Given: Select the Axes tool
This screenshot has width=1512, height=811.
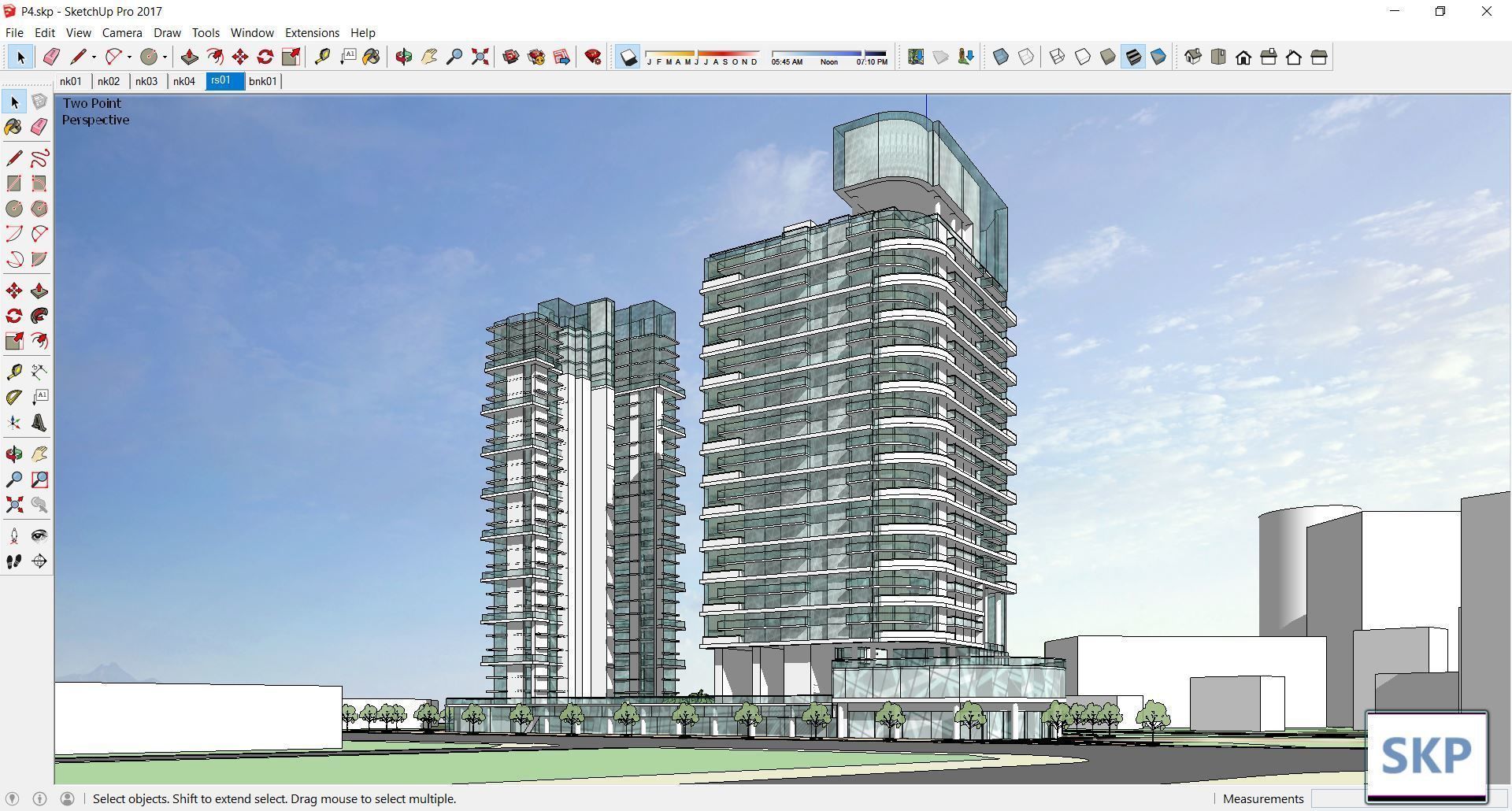Looking at the screenshot, I should (14, 423).
